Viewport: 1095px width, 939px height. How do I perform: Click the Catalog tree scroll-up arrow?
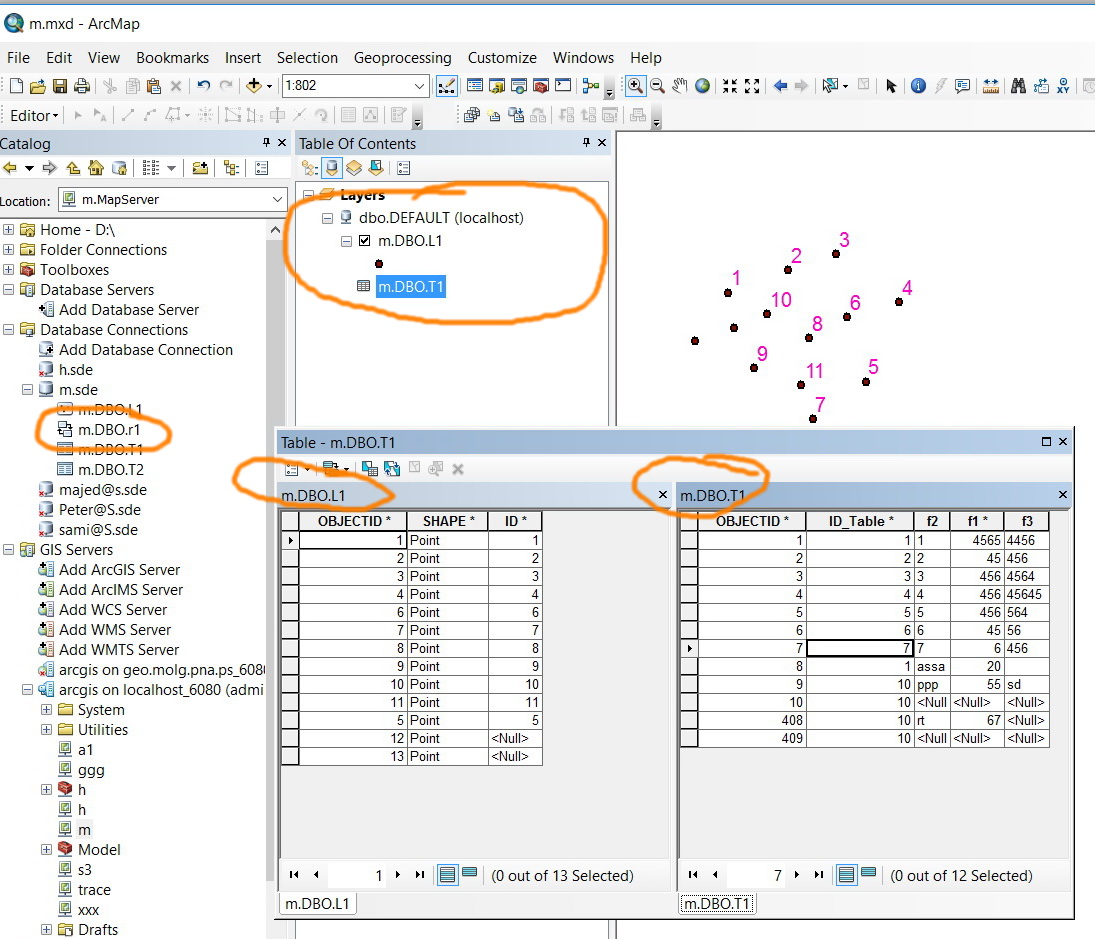pyautogui.click(x=275, y=230)
